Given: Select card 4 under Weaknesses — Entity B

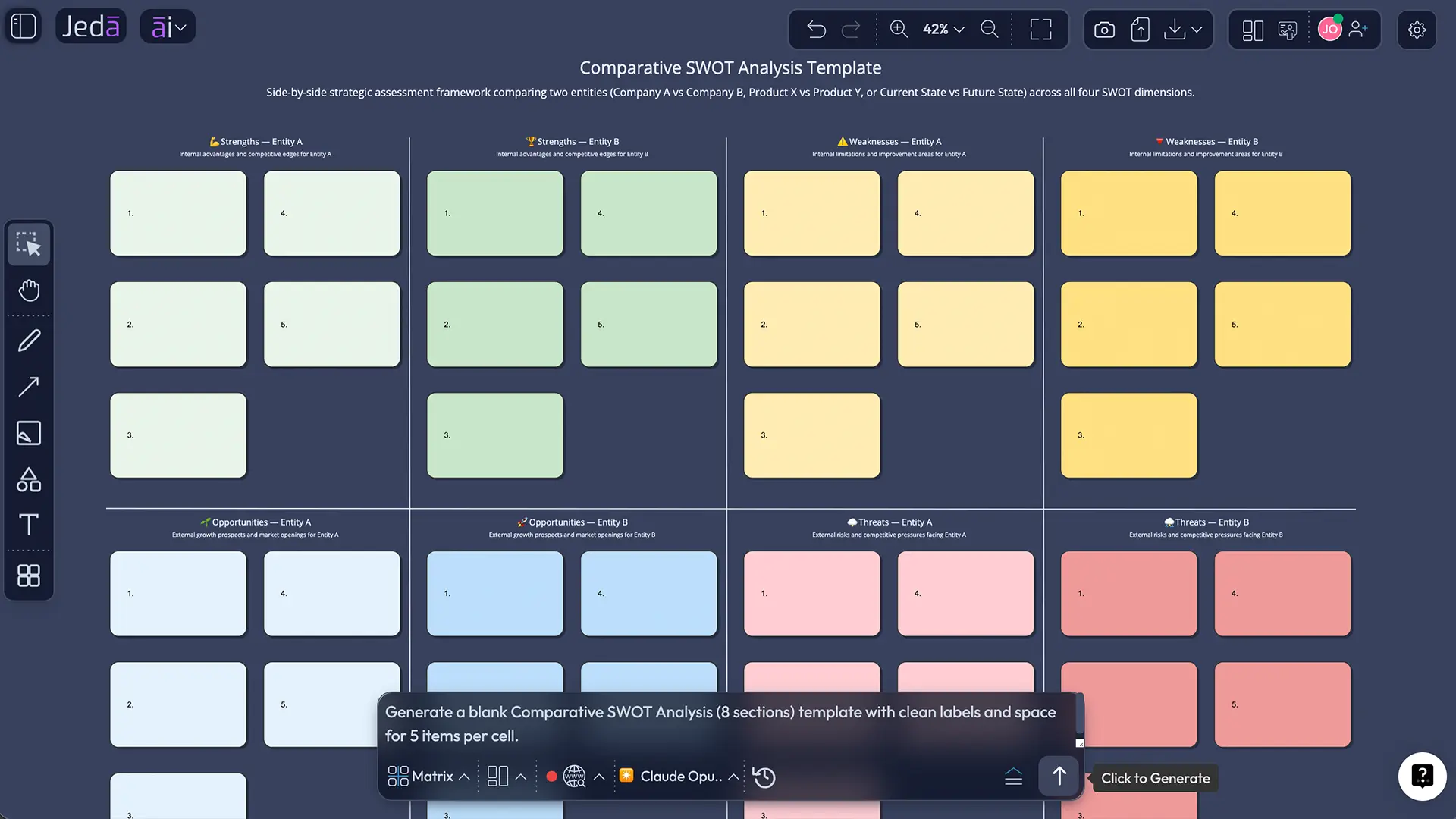Looking at the screenshot, I should point(1282,213).
